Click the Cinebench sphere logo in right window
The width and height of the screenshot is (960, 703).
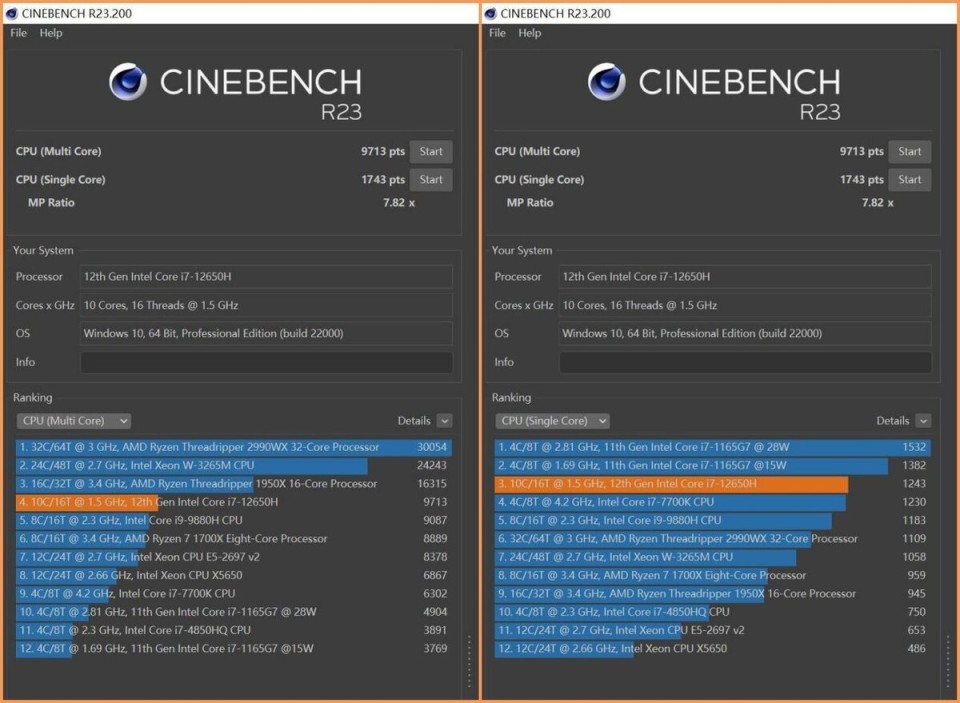607,81
